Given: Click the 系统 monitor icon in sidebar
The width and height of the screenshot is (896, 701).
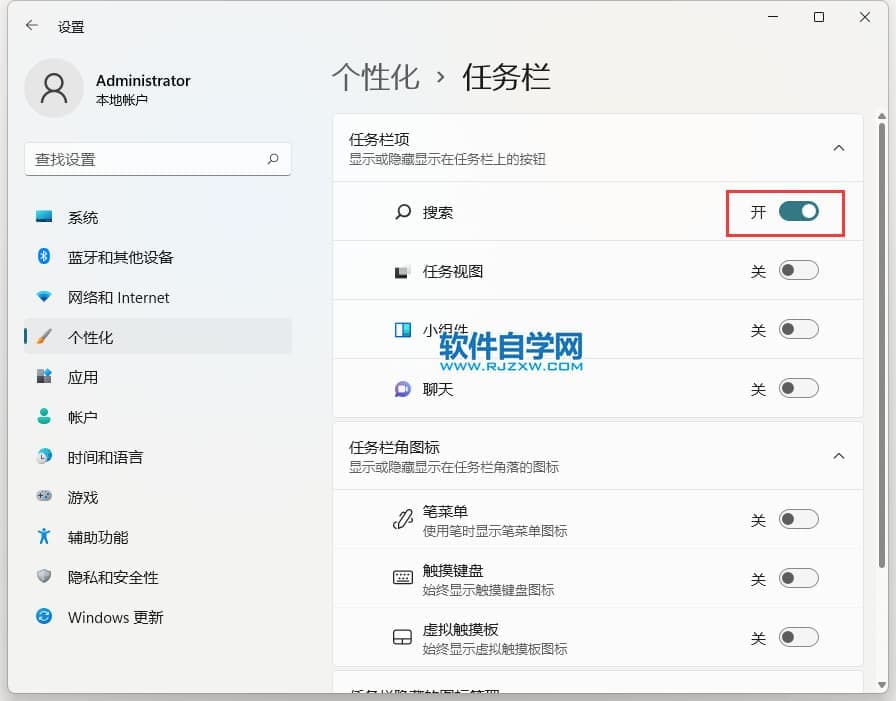Looking at the screenshot, I should tap(44, 217).
